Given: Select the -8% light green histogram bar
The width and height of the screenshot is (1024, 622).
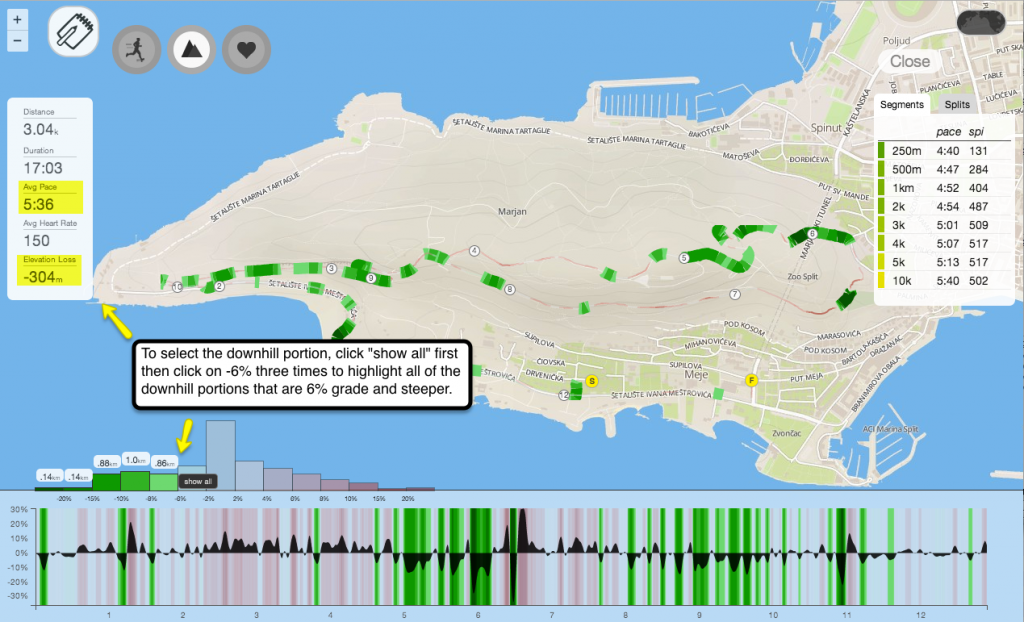Looking at the screenshot, I should (163, 482).
